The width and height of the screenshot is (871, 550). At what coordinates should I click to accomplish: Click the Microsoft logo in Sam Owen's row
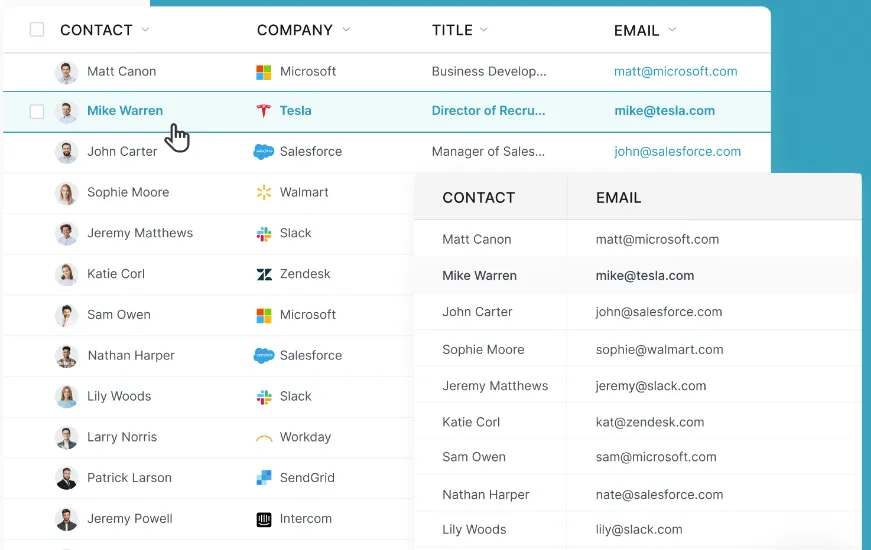point(264,315)
